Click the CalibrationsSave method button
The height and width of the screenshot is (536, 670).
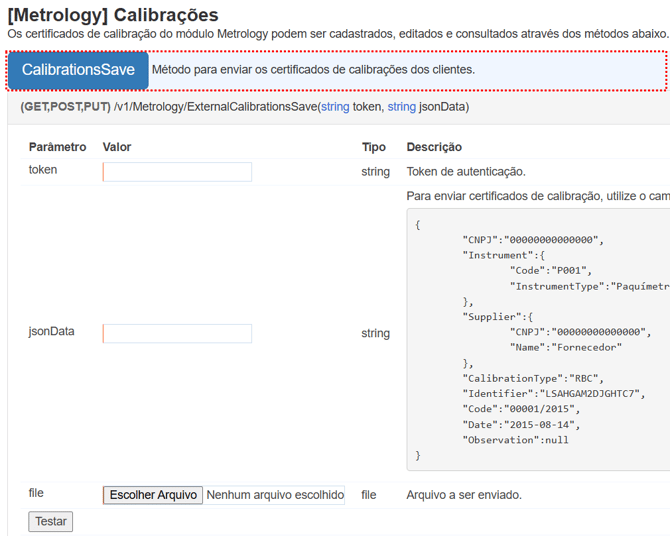click(x=78, y=70)
